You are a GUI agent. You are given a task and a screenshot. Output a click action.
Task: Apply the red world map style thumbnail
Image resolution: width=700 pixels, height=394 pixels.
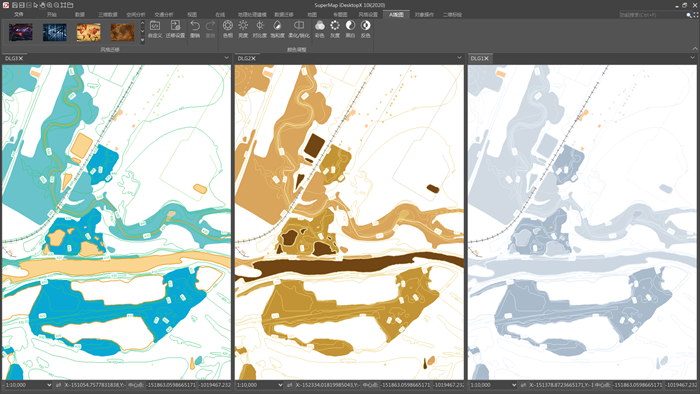88,33
